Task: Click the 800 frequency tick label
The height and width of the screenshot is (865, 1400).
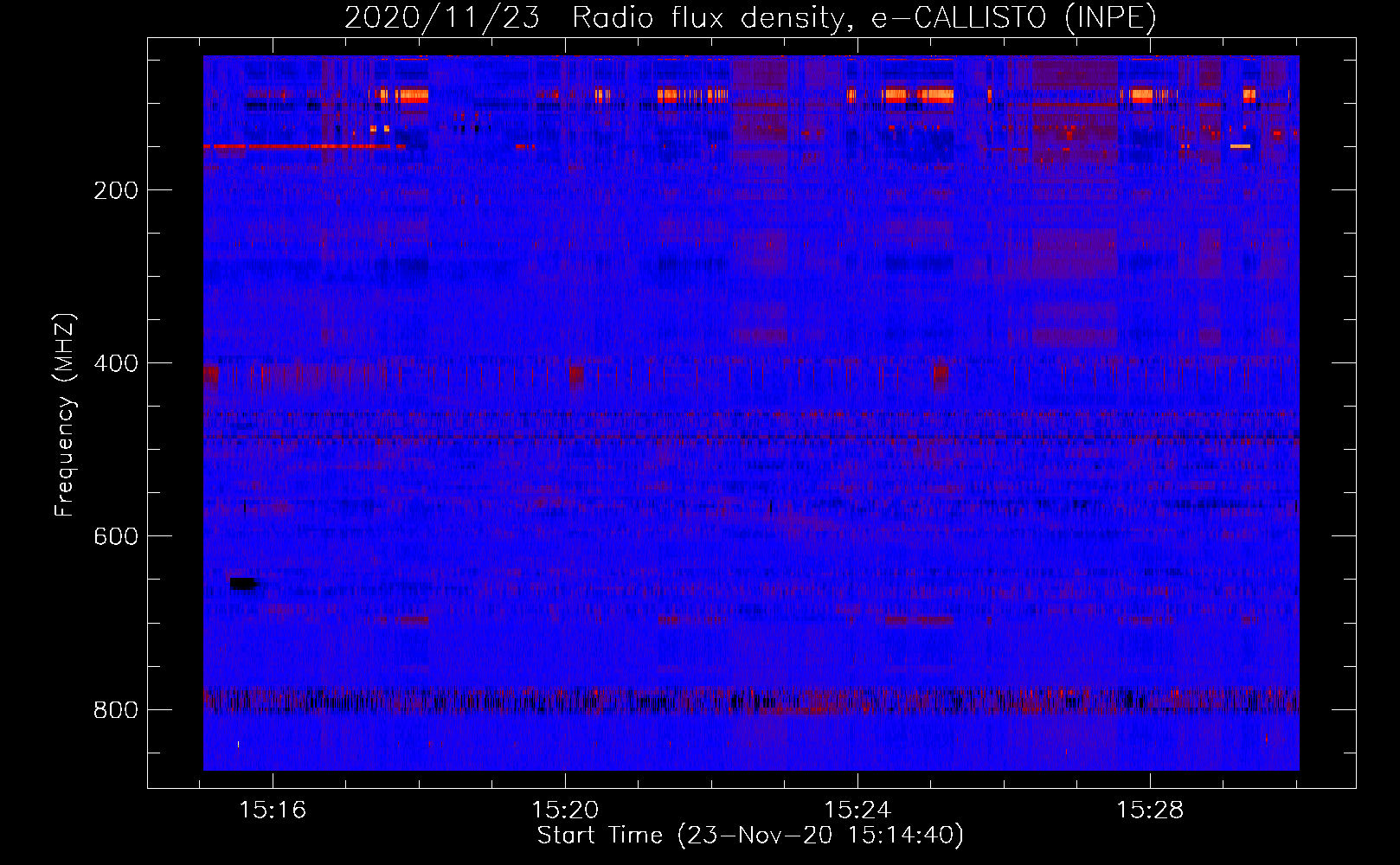Action: (116, 710)
